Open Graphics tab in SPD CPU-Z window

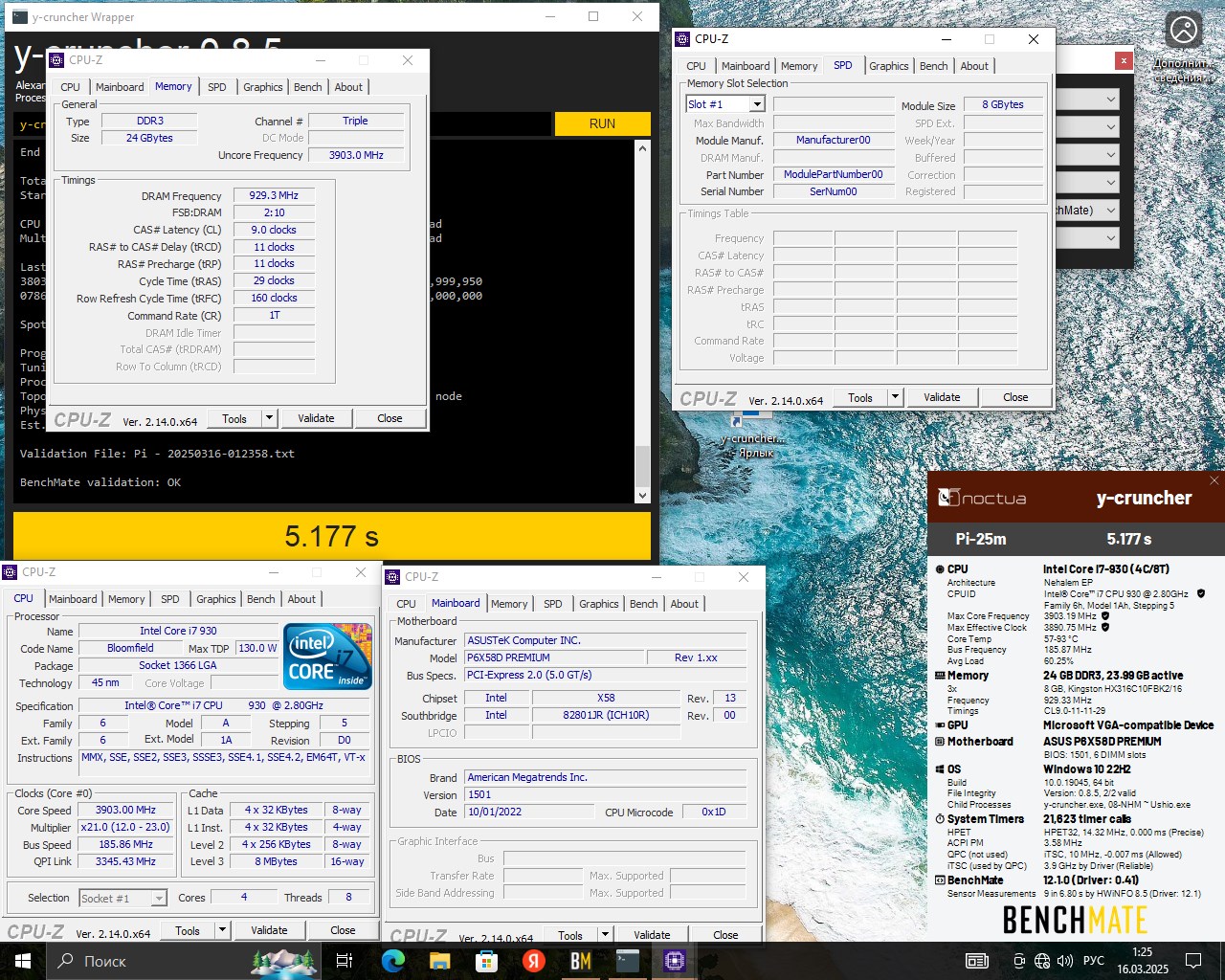(889, 66)
